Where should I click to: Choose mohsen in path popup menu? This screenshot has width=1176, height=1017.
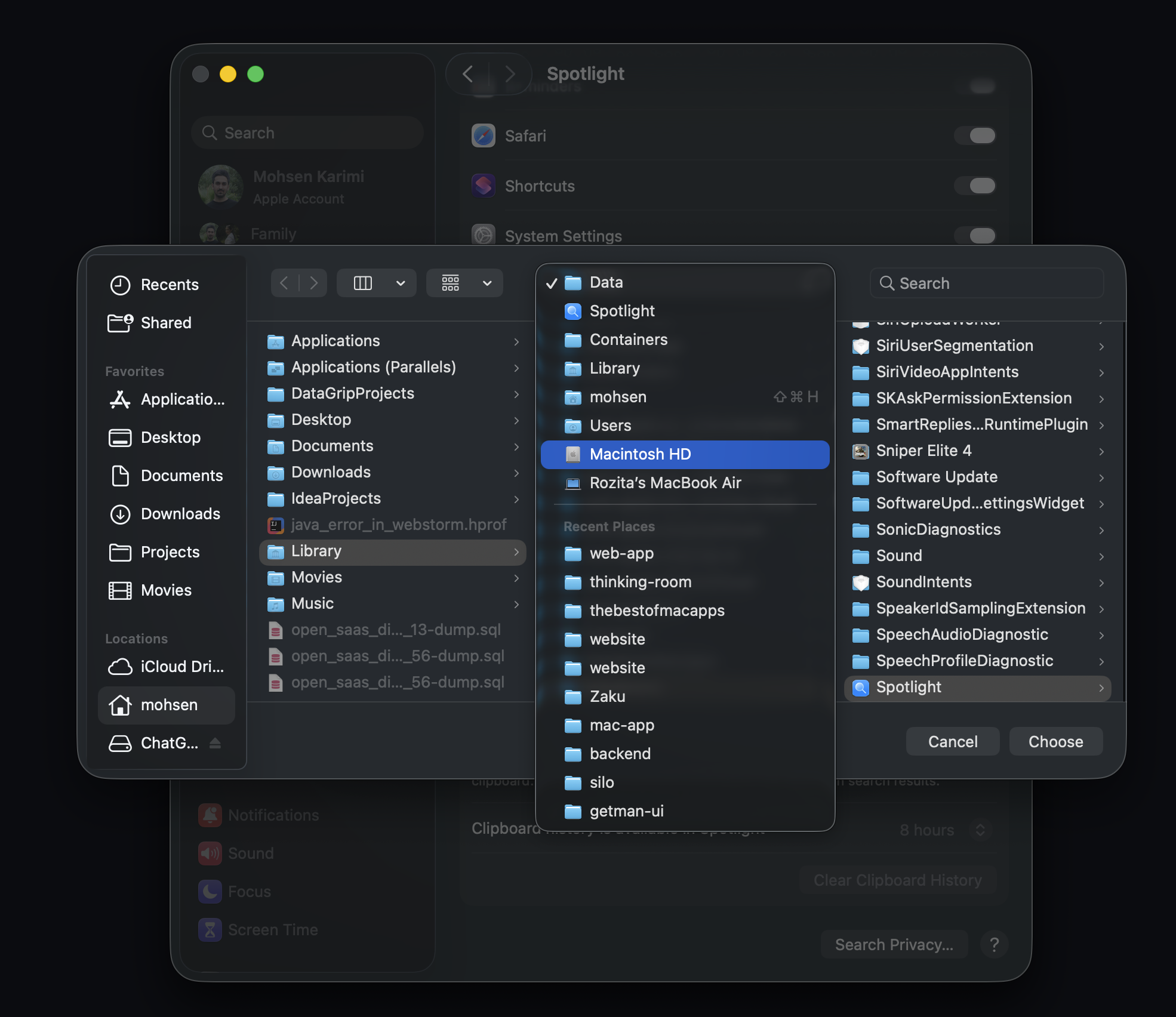[685, 397]
